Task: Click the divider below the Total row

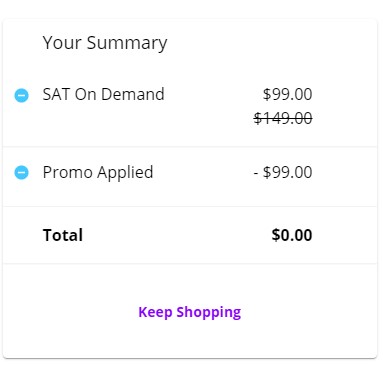Action: click(x=190, y=263)
